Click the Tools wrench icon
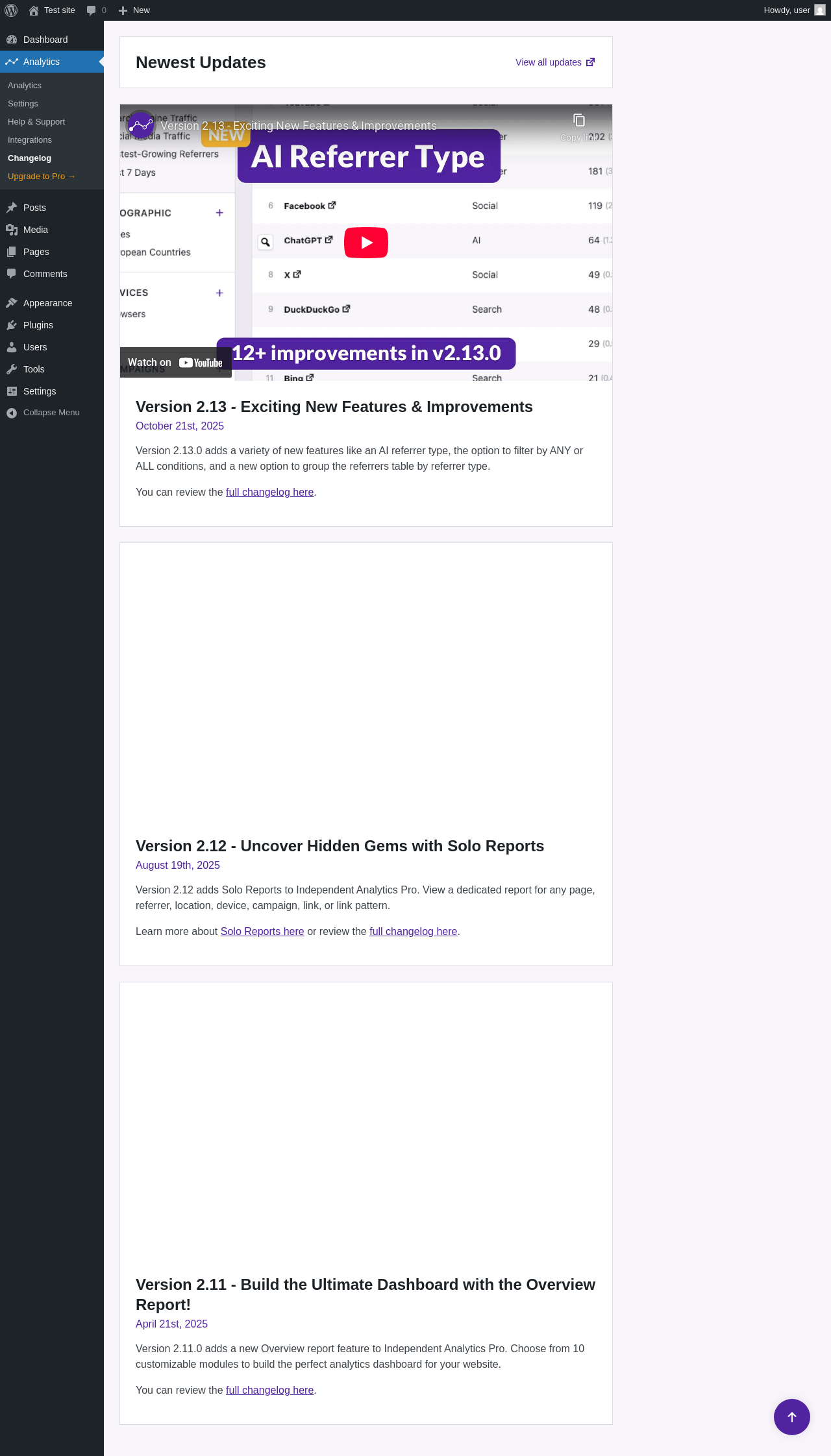The height and width of the screenshot is (1456, 831). pos(12,369)
